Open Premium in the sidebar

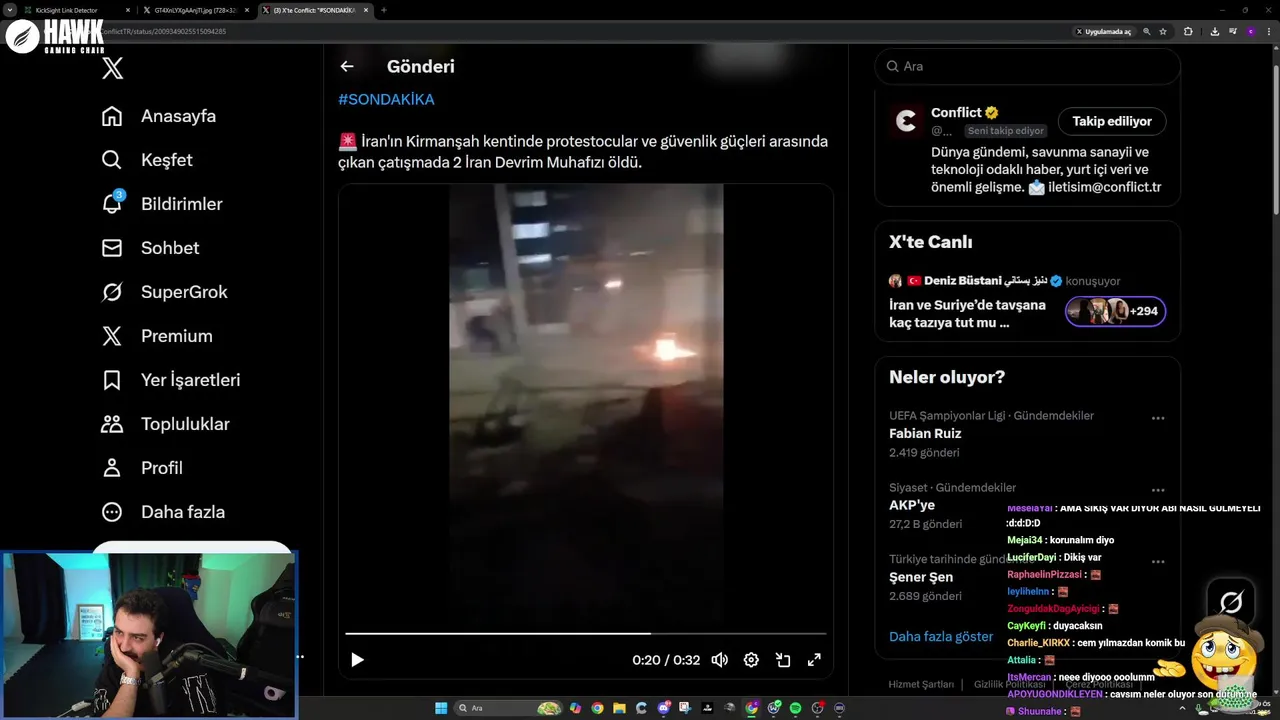click(157, 336)
